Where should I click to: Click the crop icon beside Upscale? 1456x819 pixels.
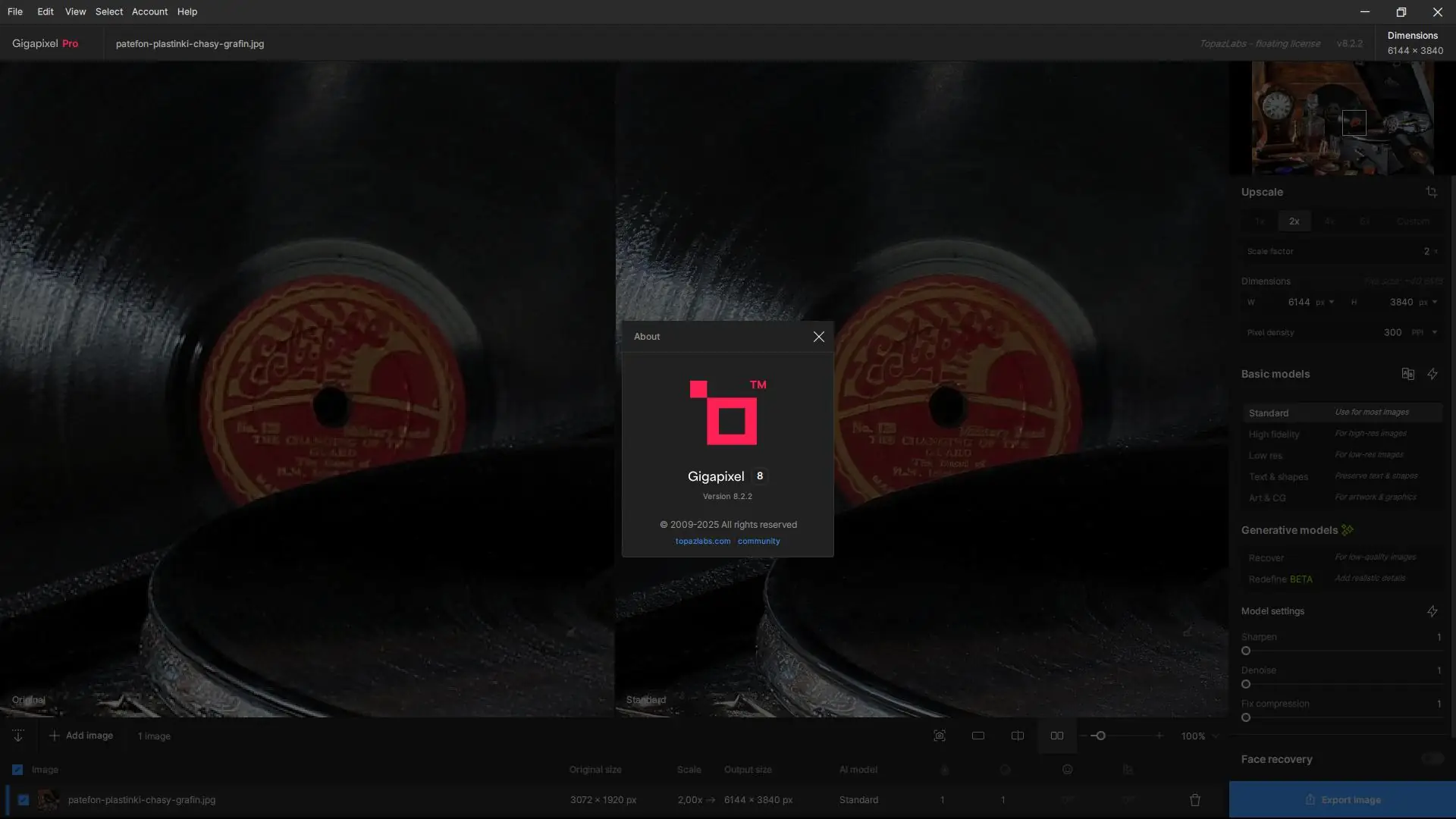1431,192
